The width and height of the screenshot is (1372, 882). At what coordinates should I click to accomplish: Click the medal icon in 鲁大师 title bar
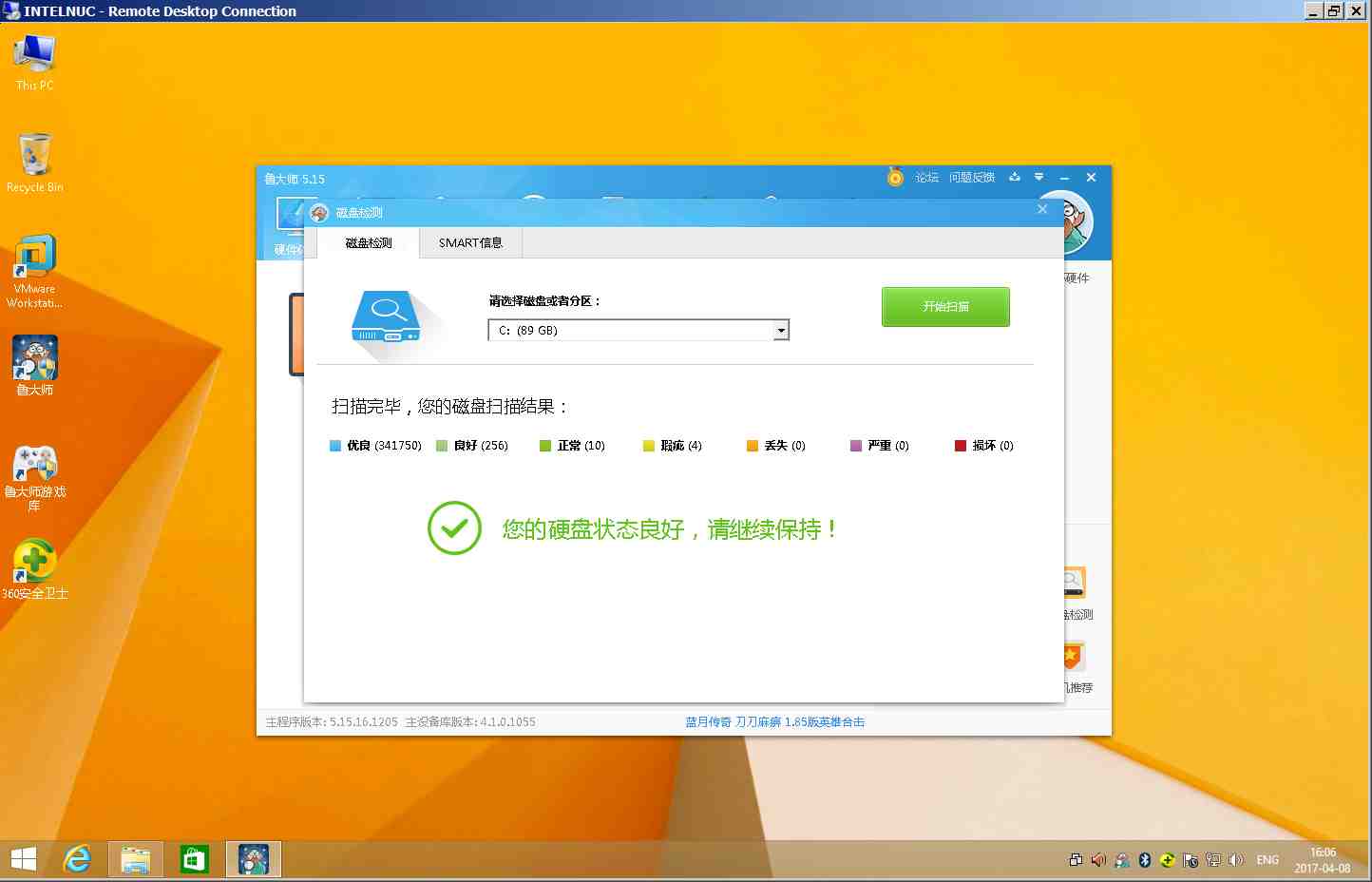click(x=895, y=177)
